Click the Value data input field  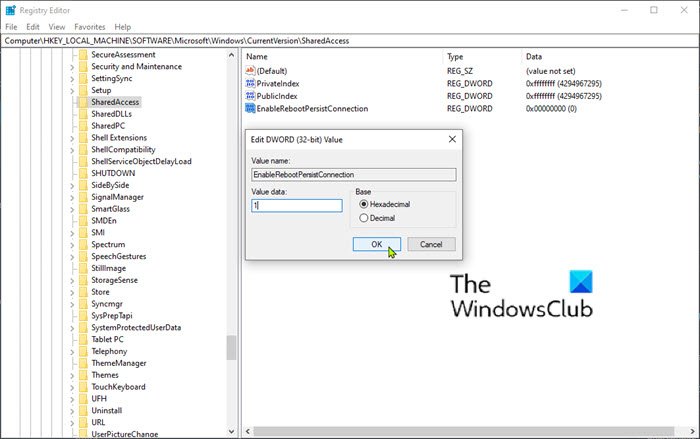point(297,205)
